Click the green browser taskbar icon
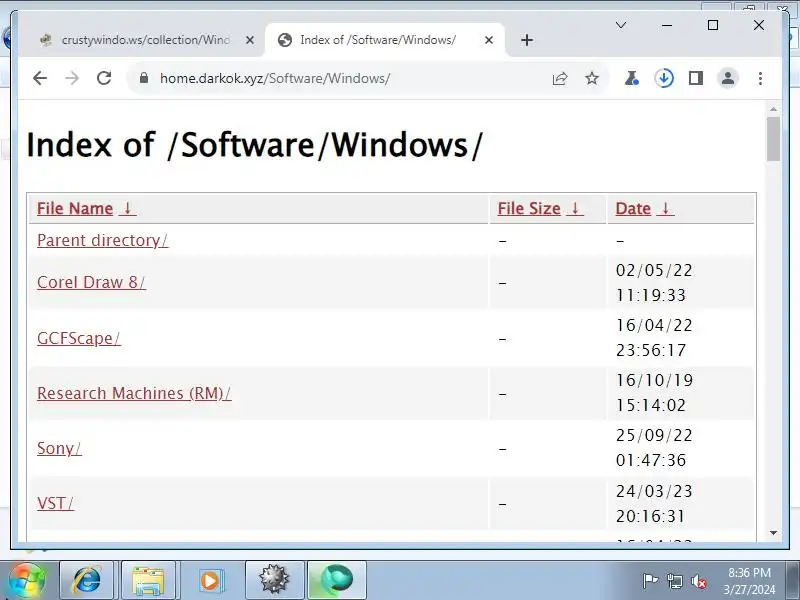800x600 pixels. [x=337, y=580]
